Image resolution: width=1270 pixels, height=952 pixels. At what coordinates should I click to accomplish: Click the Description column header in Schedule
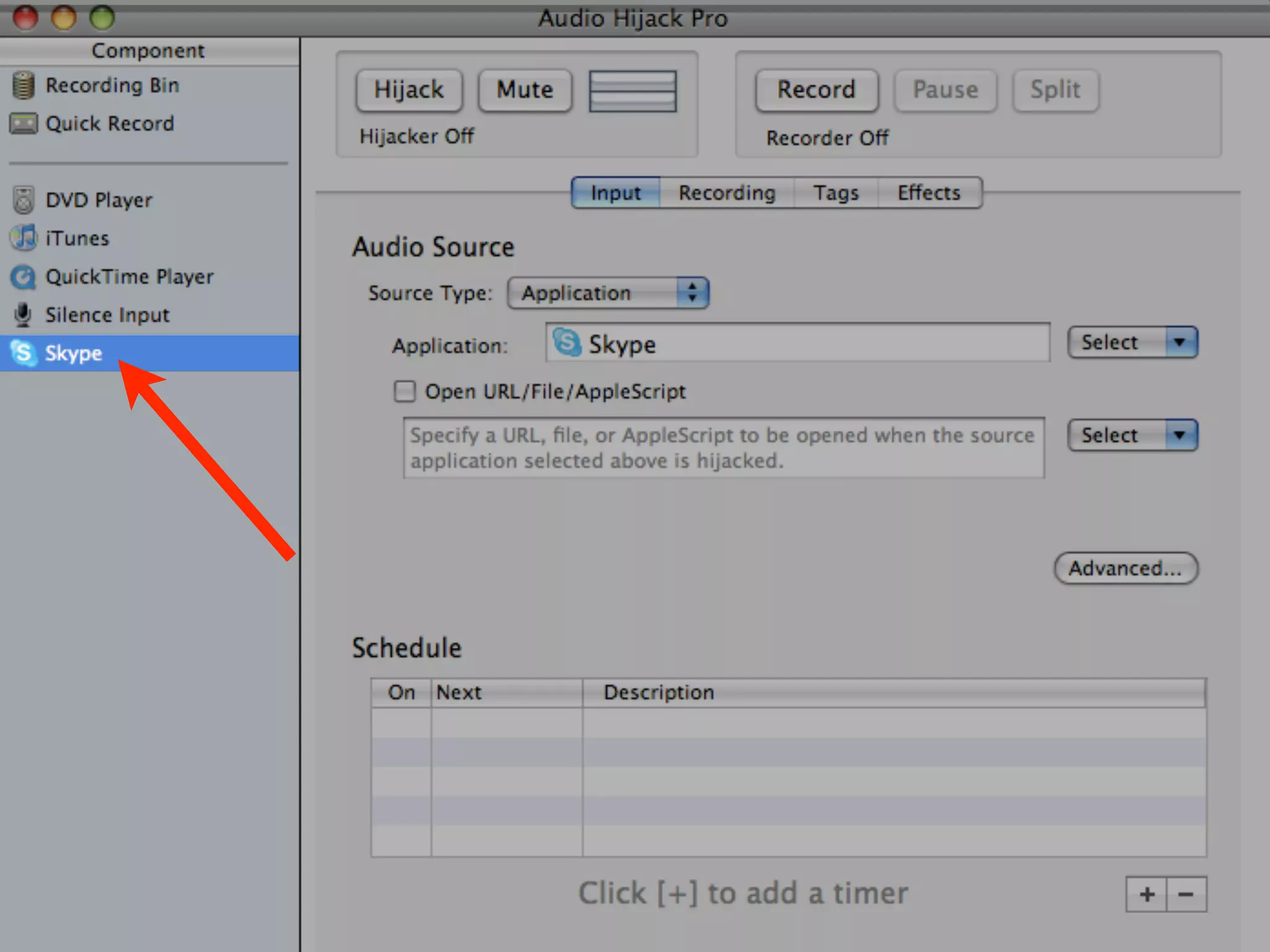click(894, 692)
